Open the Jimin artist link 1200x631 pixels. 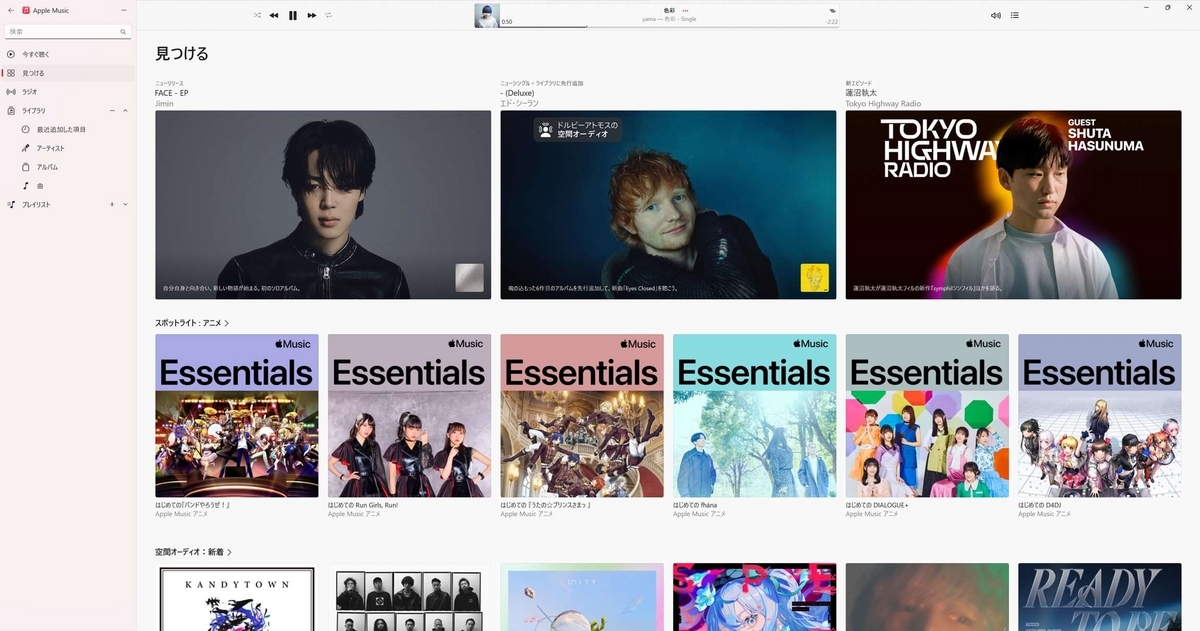pyautogui.click(x=164, y=103)
